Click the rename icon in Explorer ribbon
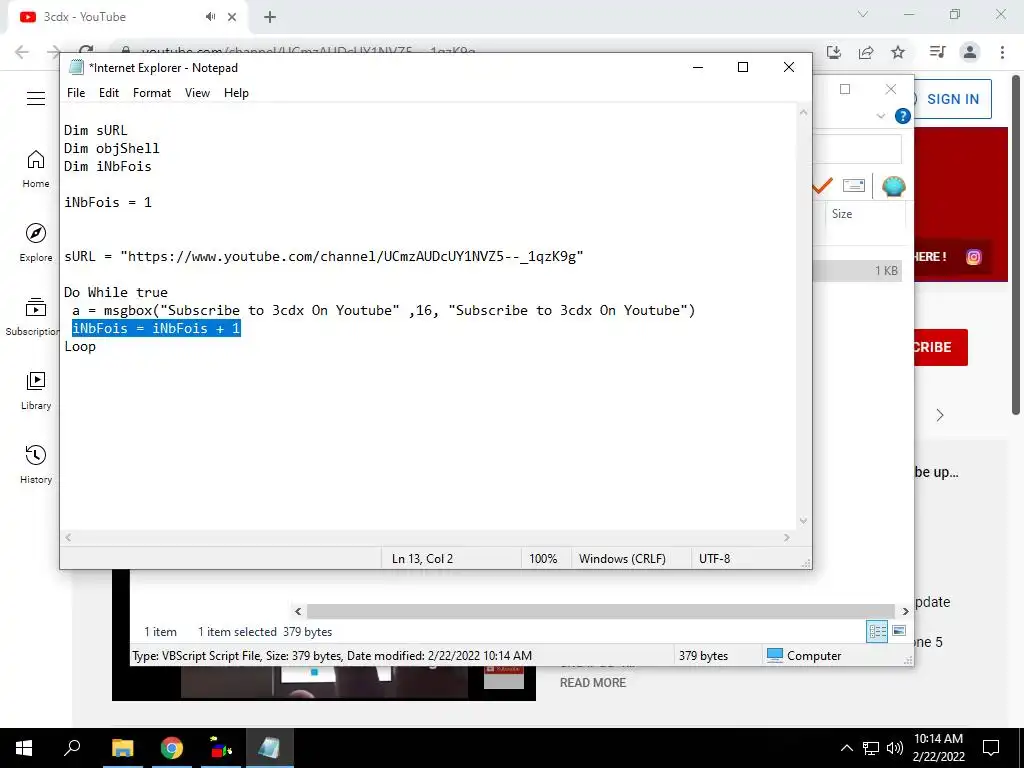The width and height of the screenshot is (1024, 768). tap(854, 186)
